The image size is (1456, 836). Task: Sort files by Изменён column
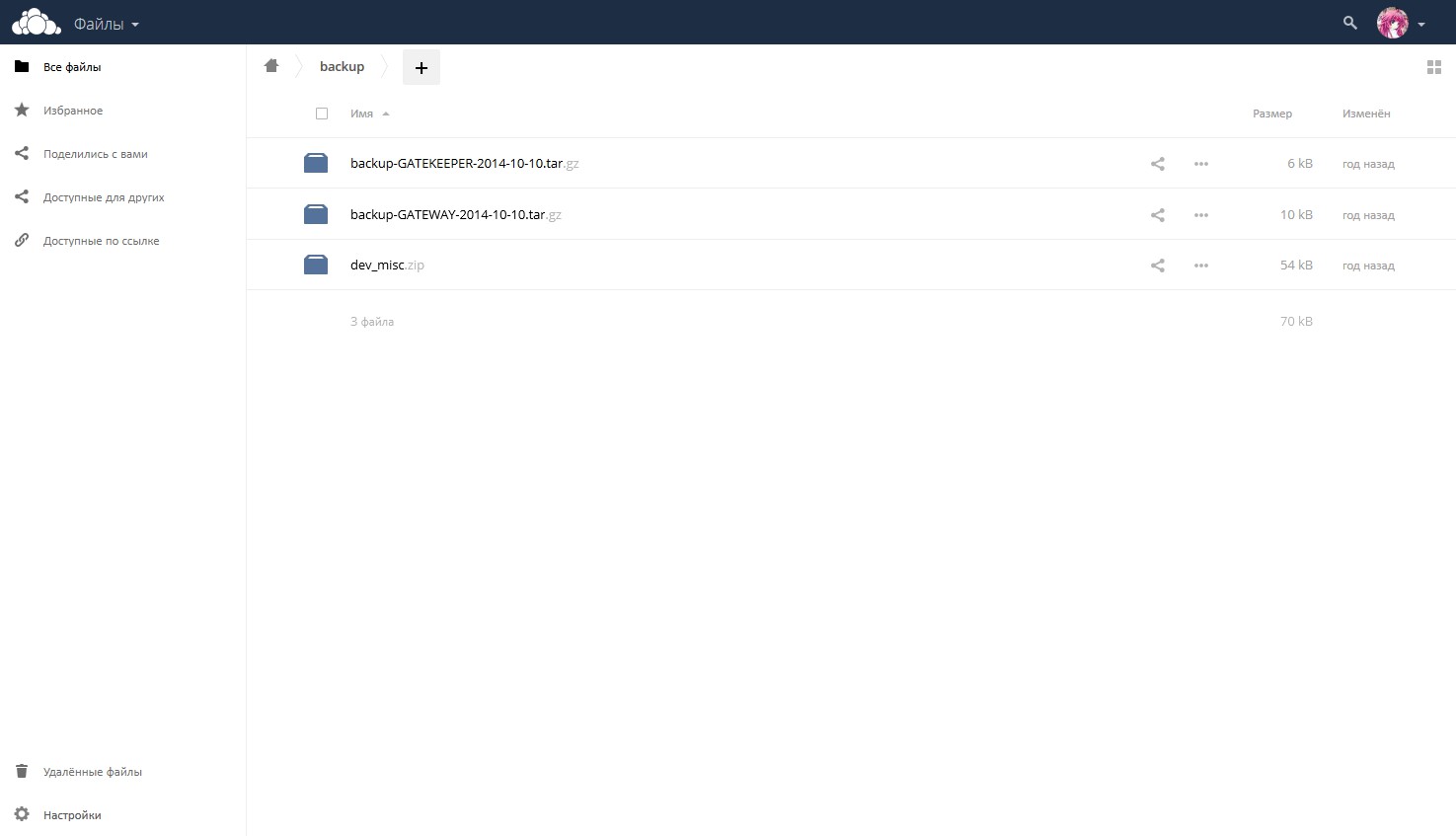[1366, 114]
